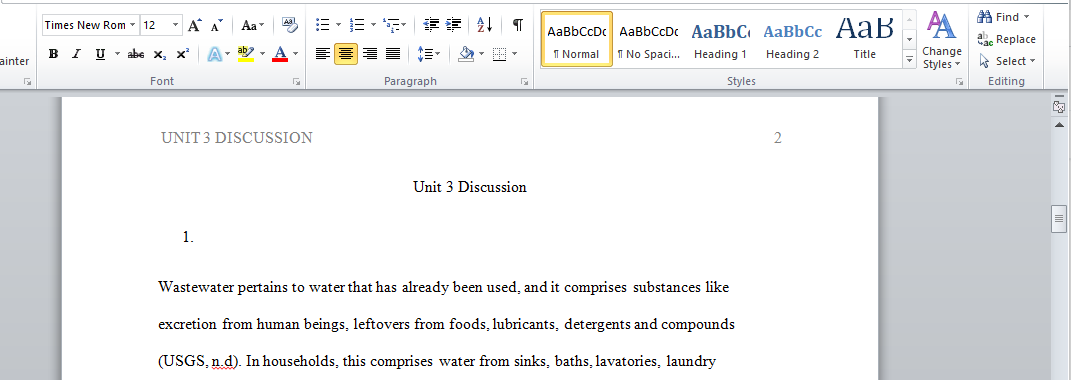The image size is (1071, 380).
Task: Open the Paragraph dialog launcher
Action: coord(525,81)
